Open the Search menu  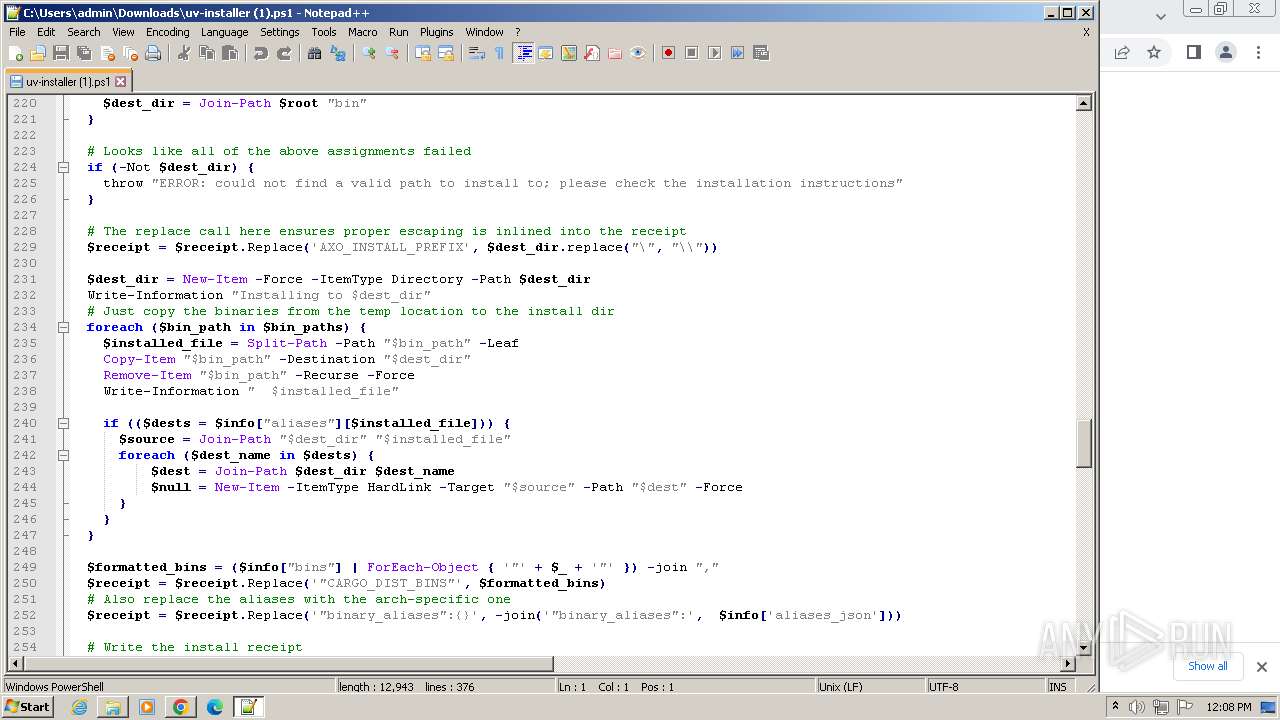(x=84, y=32)
